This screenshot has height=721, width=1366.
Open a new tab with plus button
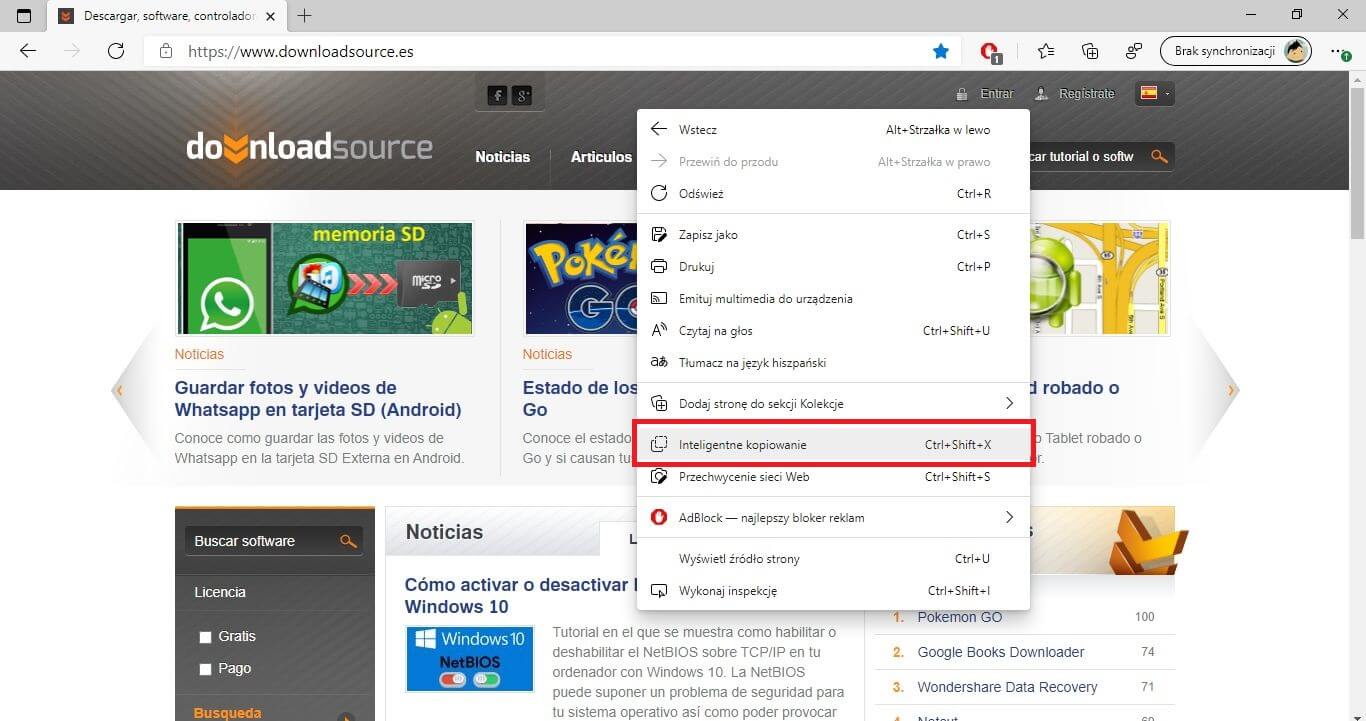[x=305, y=15]
